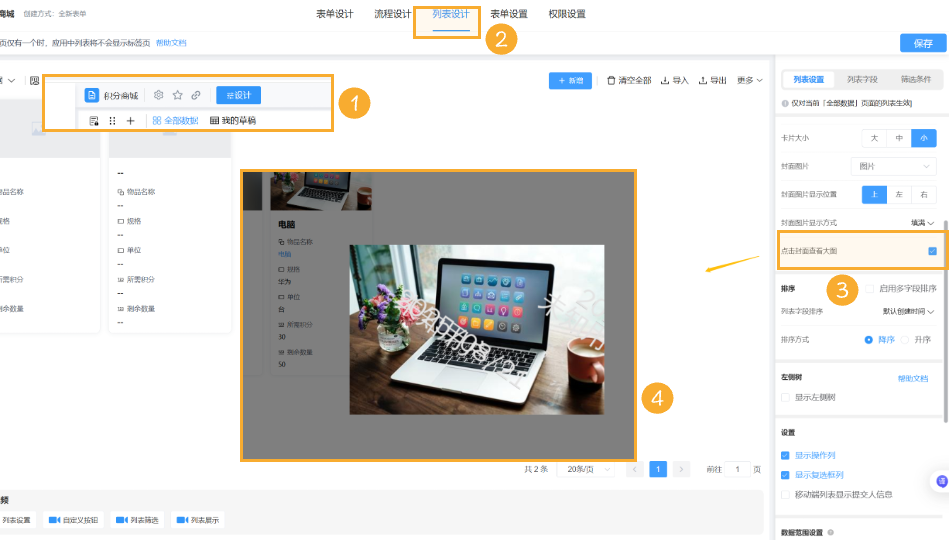Click the enlarged laptop preview image
The height and width of the screenshot is (540, 949).
477,329
